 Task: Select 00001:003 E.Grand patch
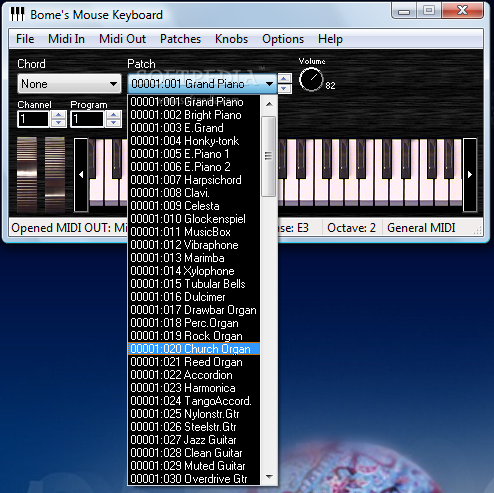coord(194,128)
